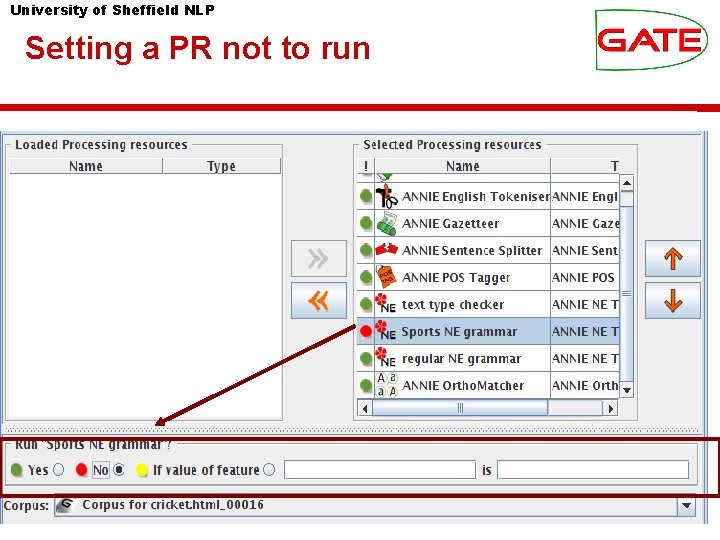Click green status dot of ANNIE Gazetteer
The height and width of the screenshot is (540, 720).
(x=366, y=223)
